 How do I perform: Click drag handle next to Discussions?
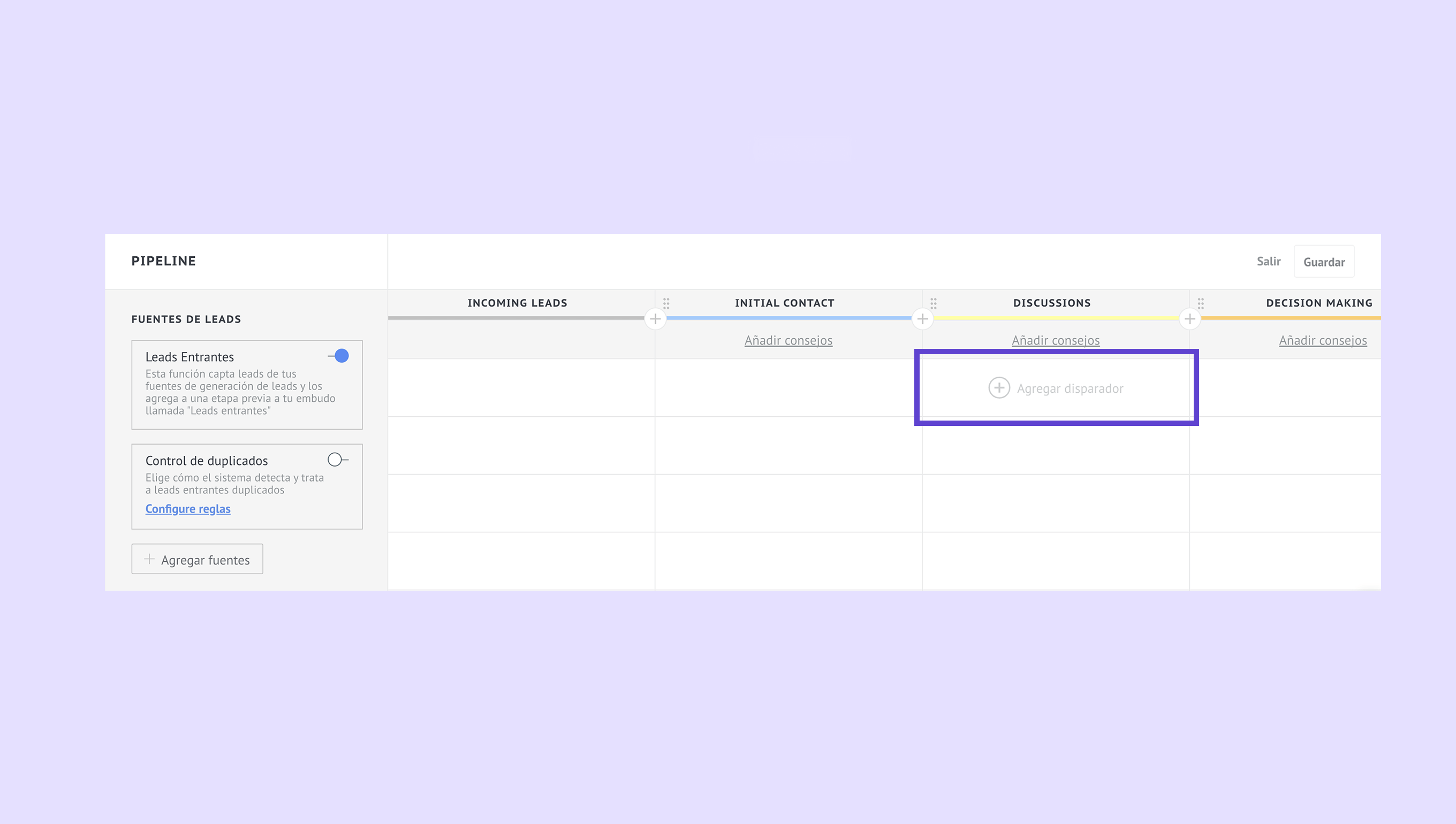(x=934, y=303)
